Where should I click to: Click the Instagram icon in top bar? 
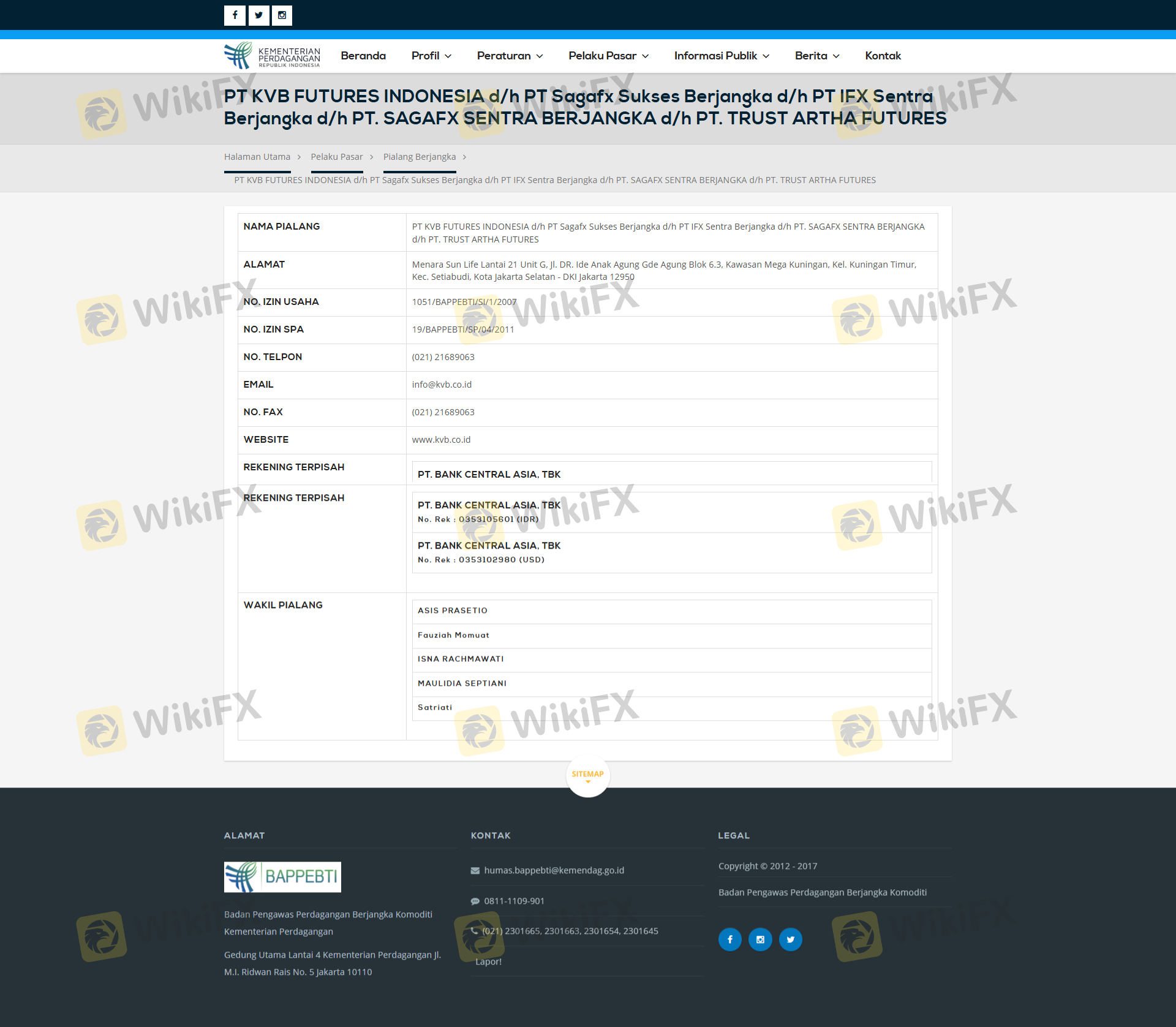click(x=282, y=15)
